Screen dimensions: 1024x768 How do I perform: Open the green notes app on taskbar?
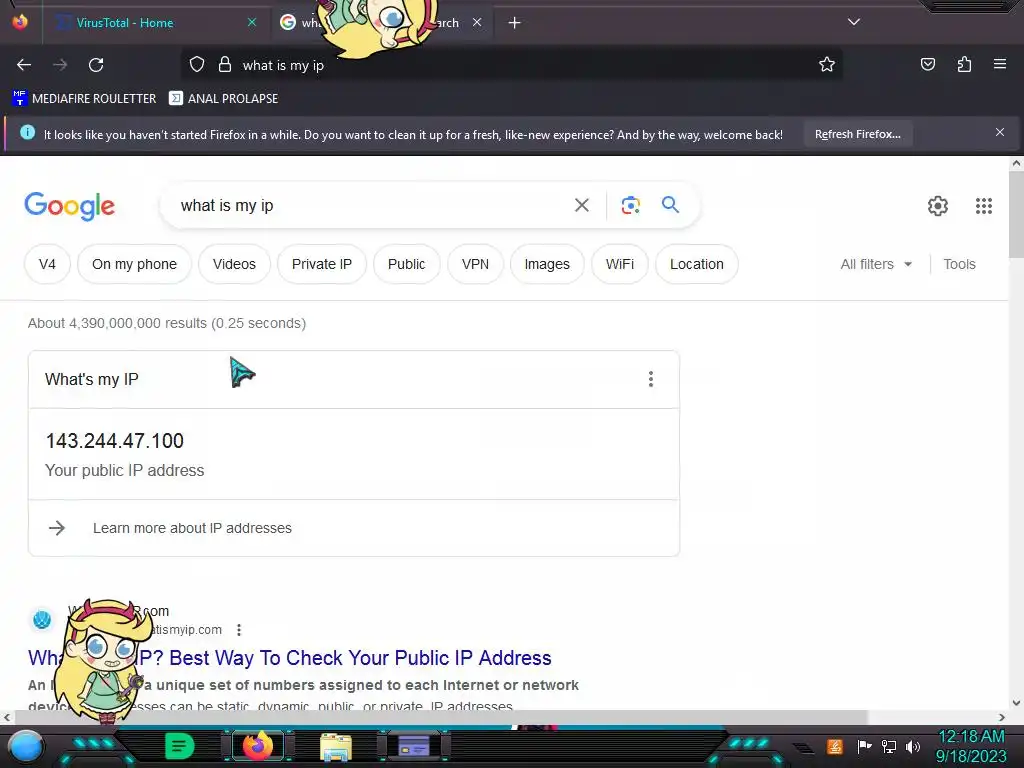(x=180, y=746)
